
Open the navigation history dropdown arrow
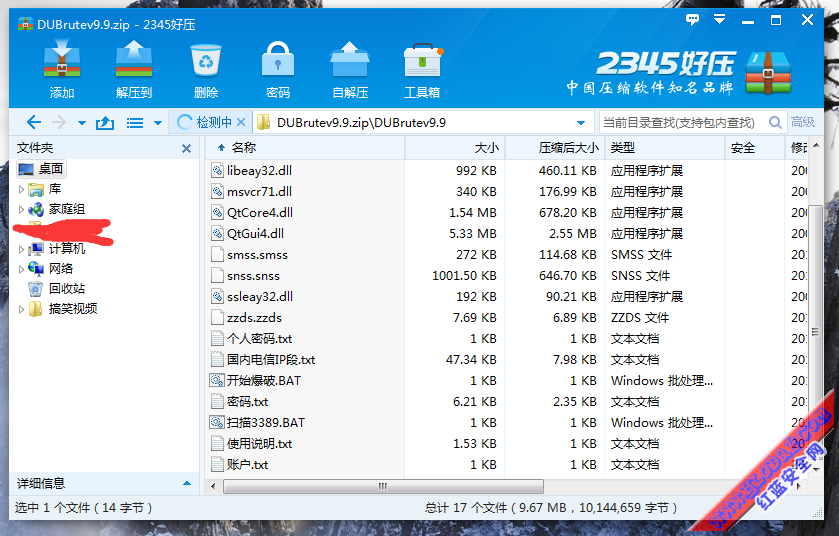point(82,123)
